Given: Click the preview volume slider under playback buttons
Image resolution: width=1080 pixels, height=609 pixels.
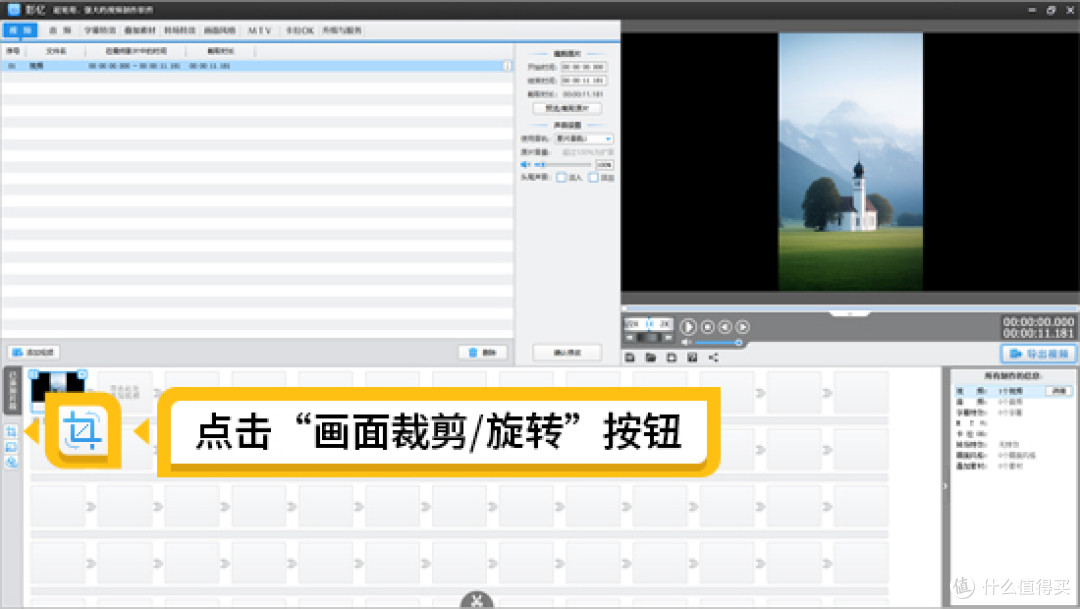Looking at the screenshot, I should 717,342.
